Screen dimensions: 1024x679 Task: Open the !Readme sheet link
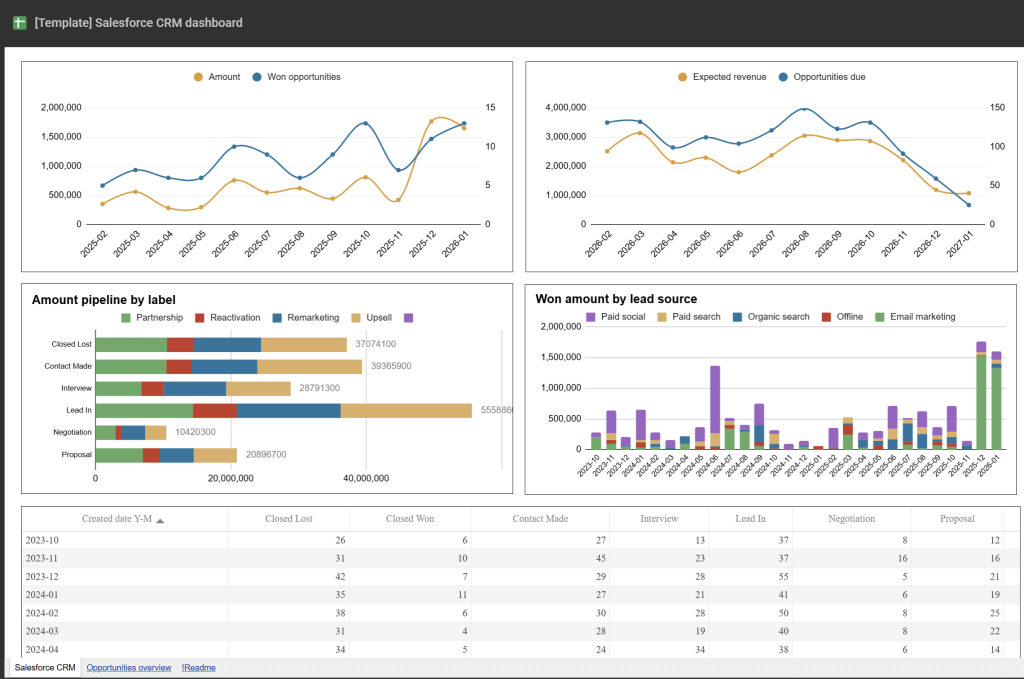[198, 667]
